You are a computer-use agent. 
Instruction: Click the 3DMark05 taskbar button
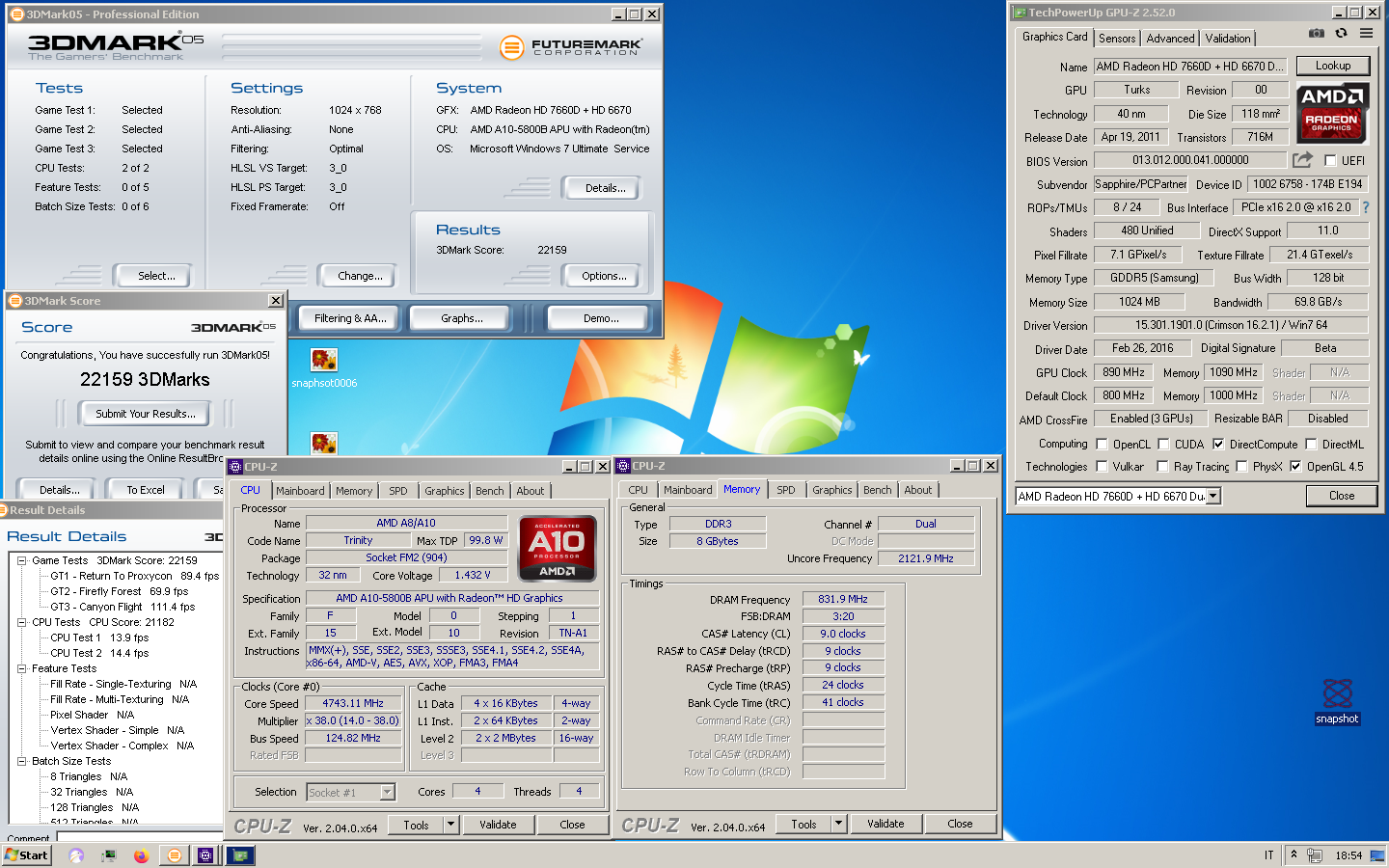coord(174,855)
